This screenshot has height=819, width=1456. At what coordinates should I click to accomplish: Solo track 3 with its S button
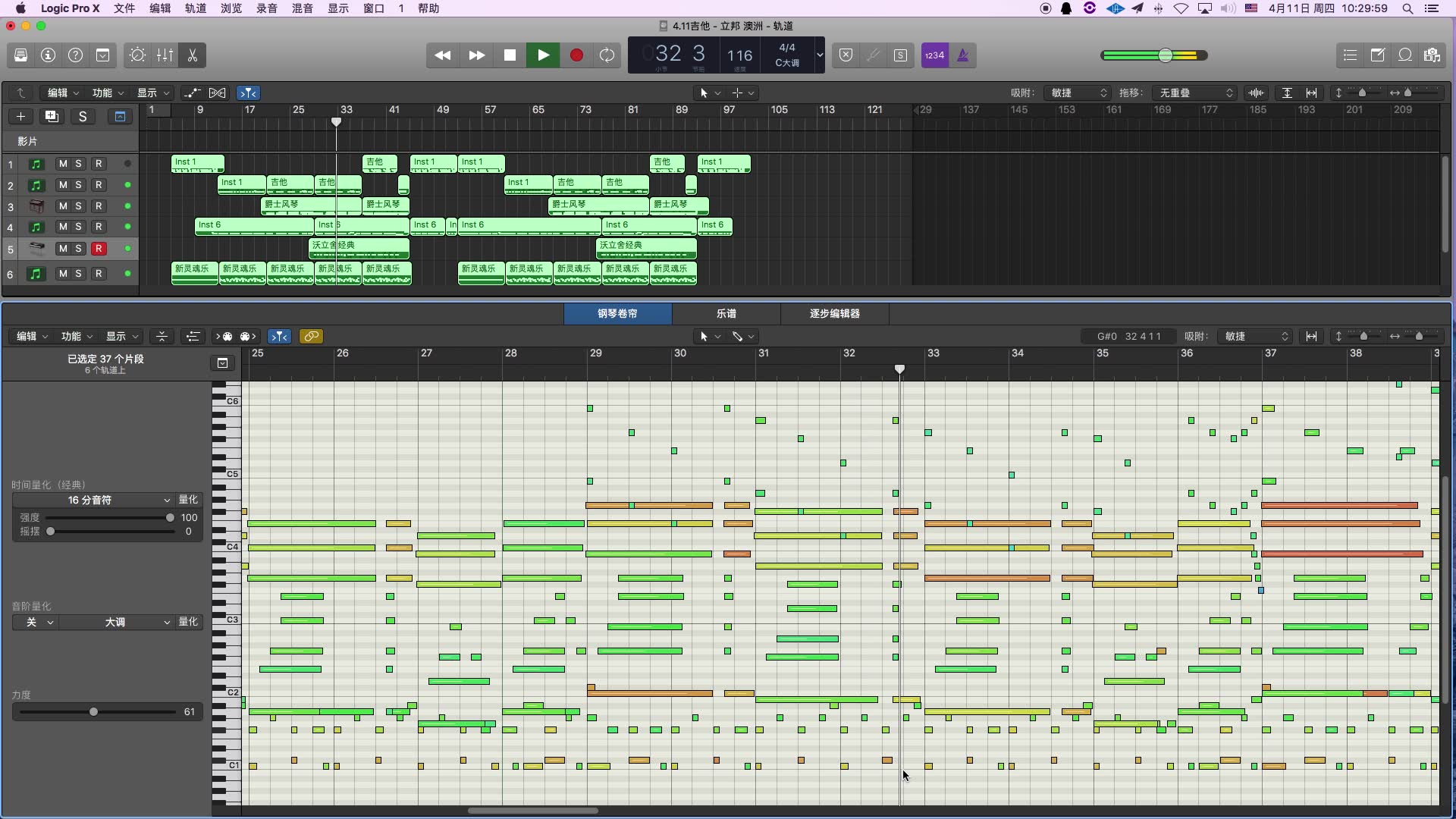coord(78,206)
